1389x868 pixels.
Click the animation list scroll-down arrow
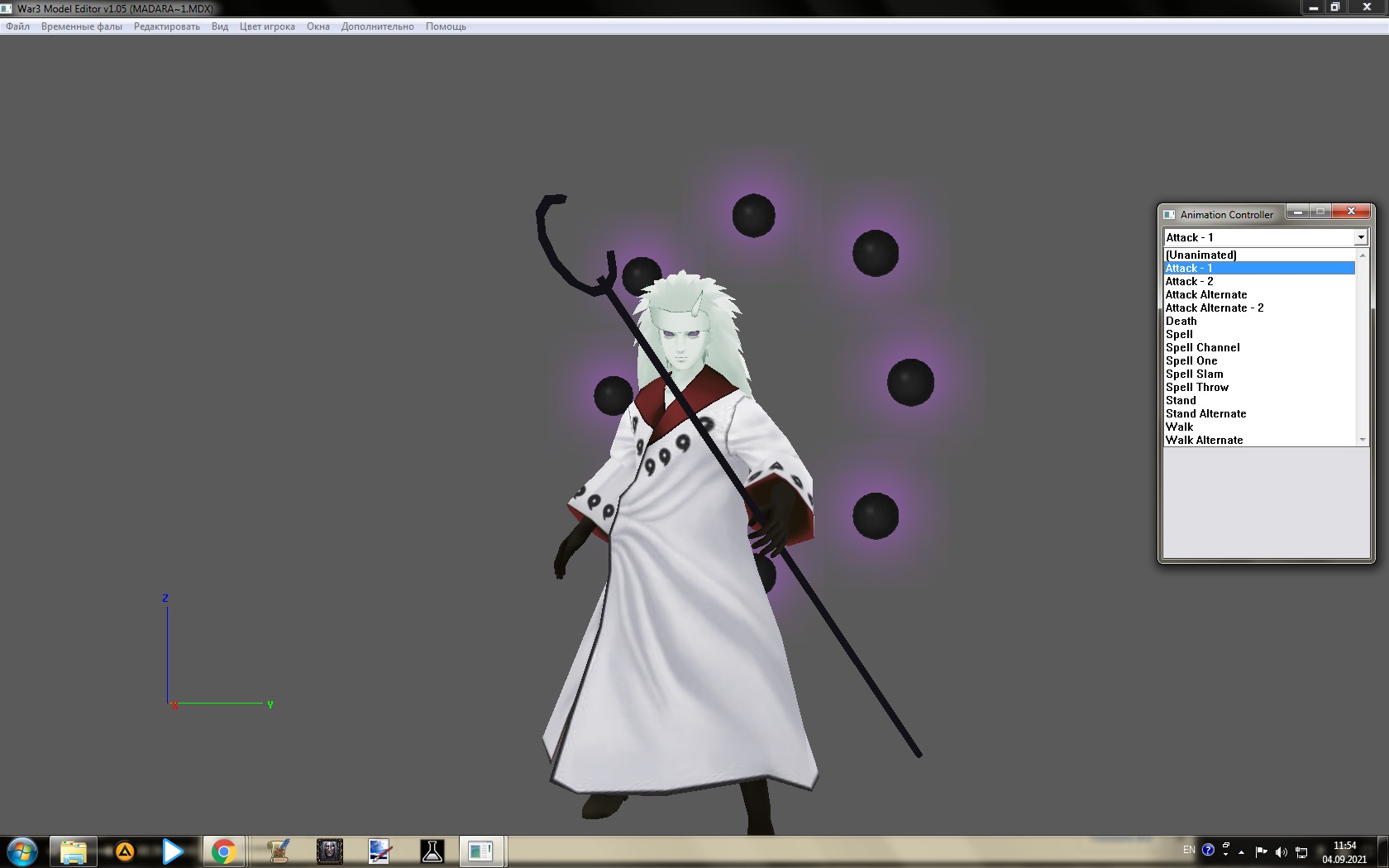pos(1363,440)
